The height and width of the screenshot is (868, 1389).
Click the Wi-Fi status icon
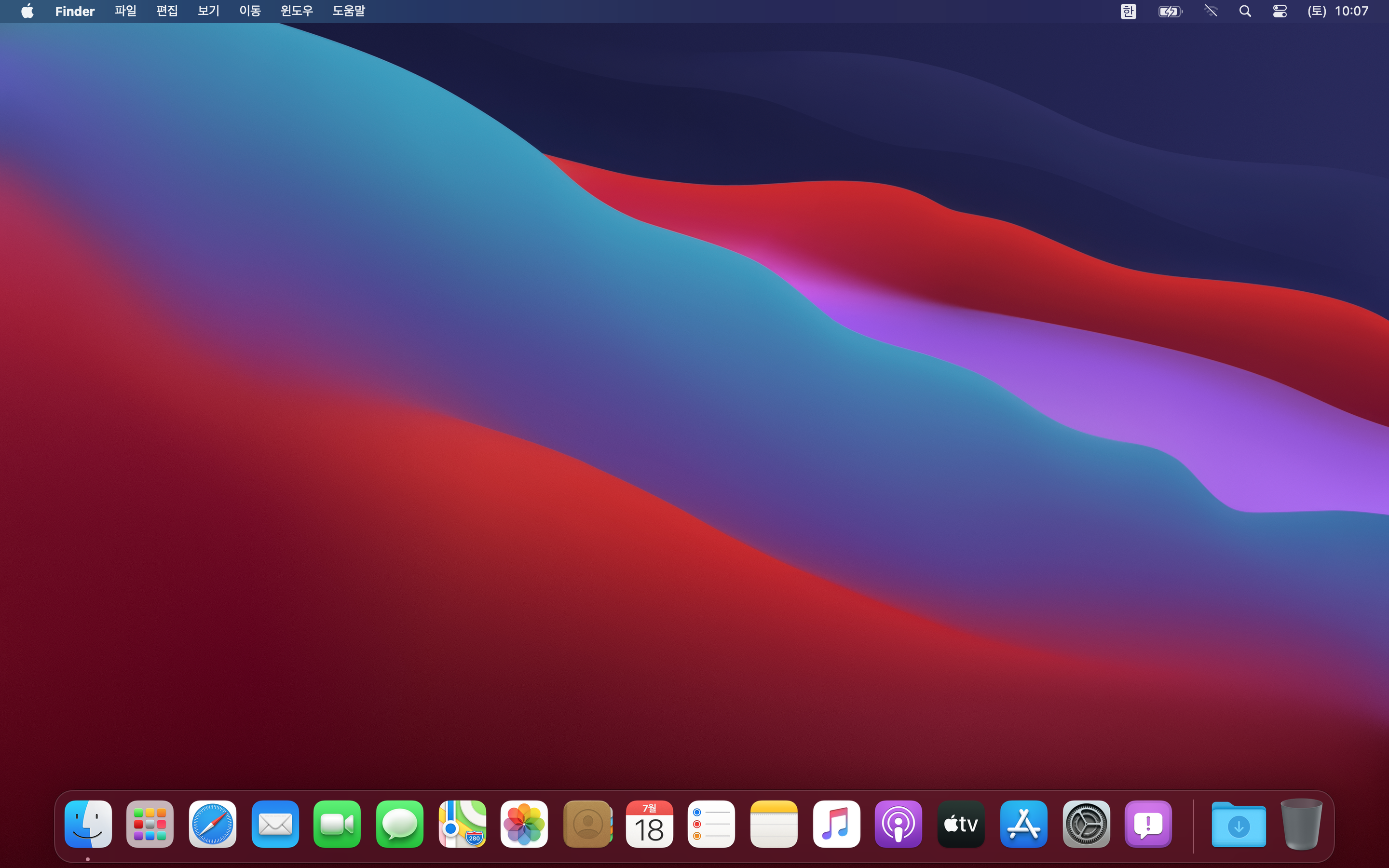pyautogui.click(x=1211, y=11)
